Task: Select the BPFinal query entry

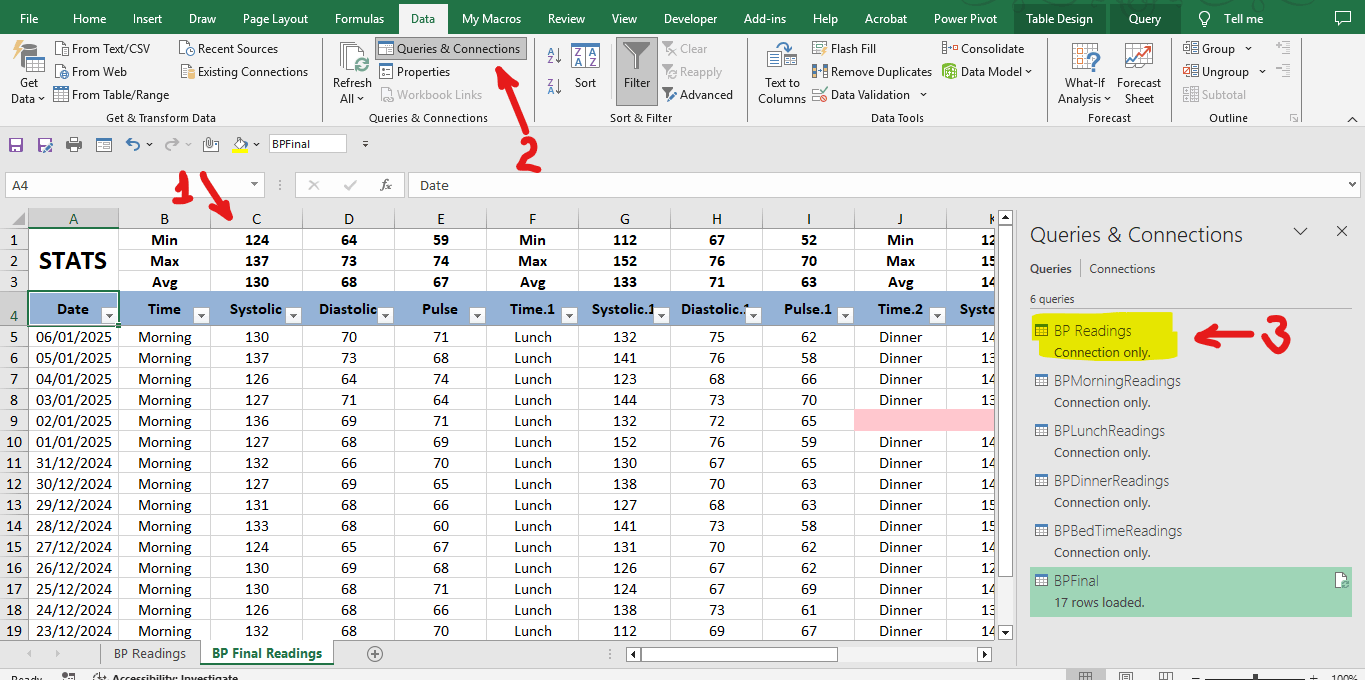Action: [1190, 591]
